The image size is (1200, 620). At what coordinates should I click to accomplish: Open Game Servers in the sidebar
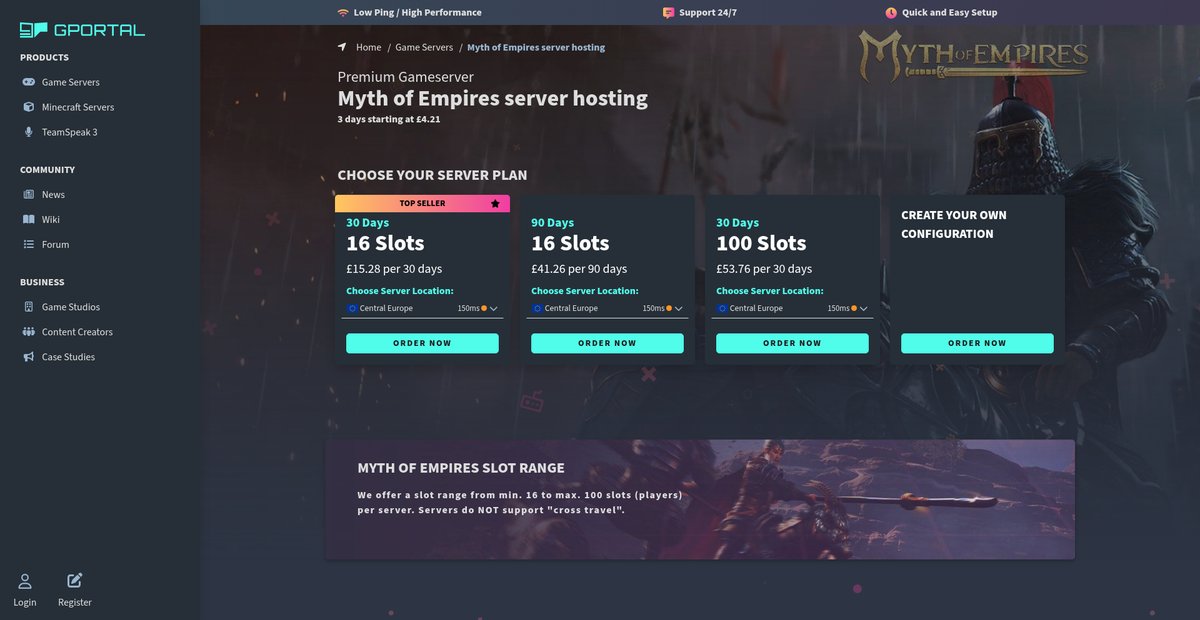pyautogui.click(x=70, y=82)
